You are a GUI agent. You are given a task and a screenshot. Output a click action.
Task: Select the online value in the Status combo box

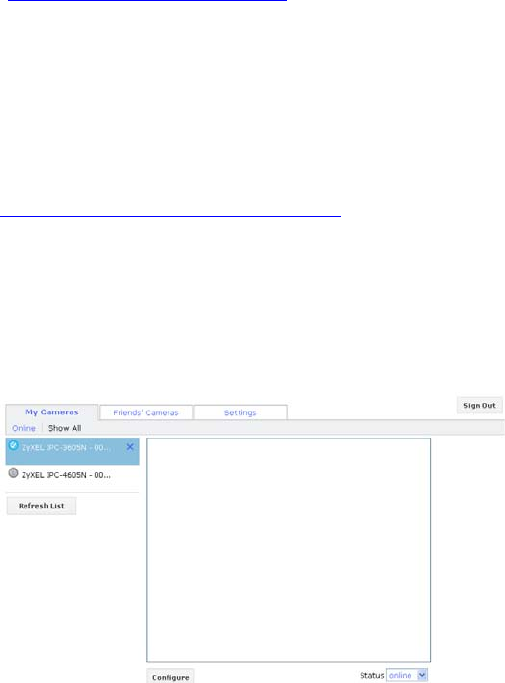[x=401, y=675]
